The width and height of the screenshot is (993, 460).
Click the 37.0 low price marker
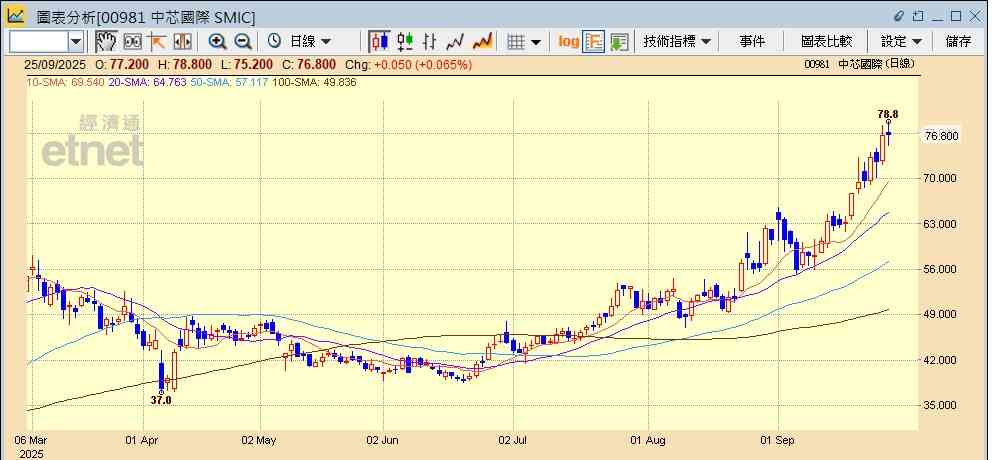tap(161, 400)
